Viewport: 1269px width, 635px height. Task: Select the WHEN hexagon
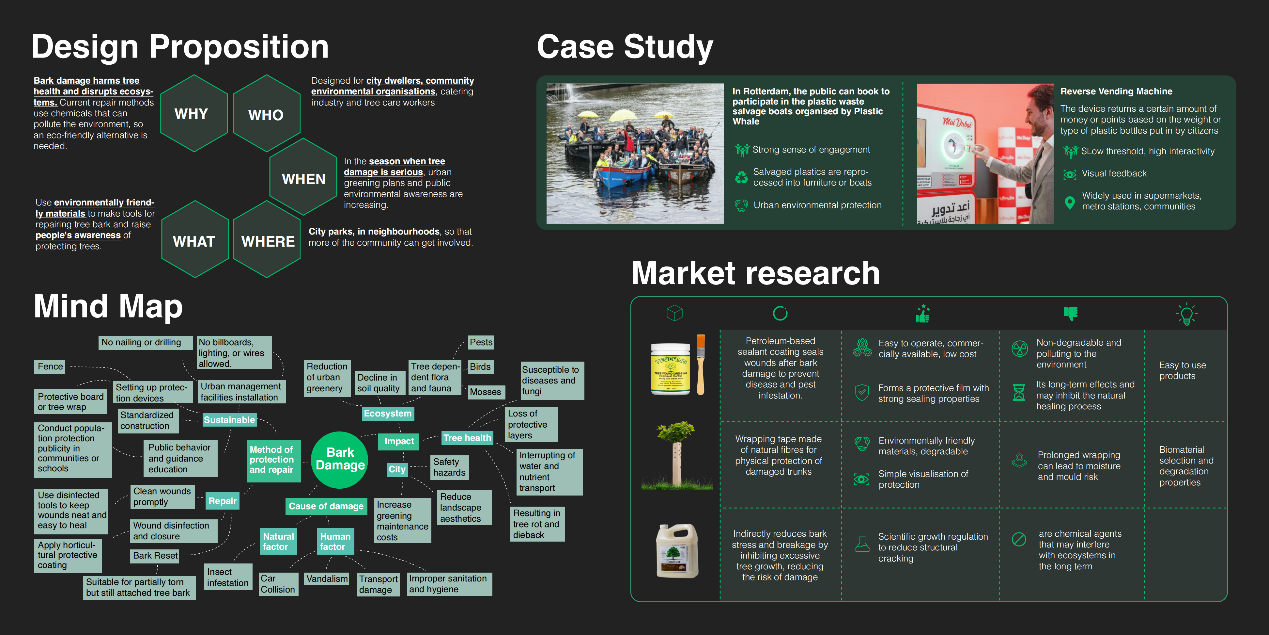tap(303, 178)
